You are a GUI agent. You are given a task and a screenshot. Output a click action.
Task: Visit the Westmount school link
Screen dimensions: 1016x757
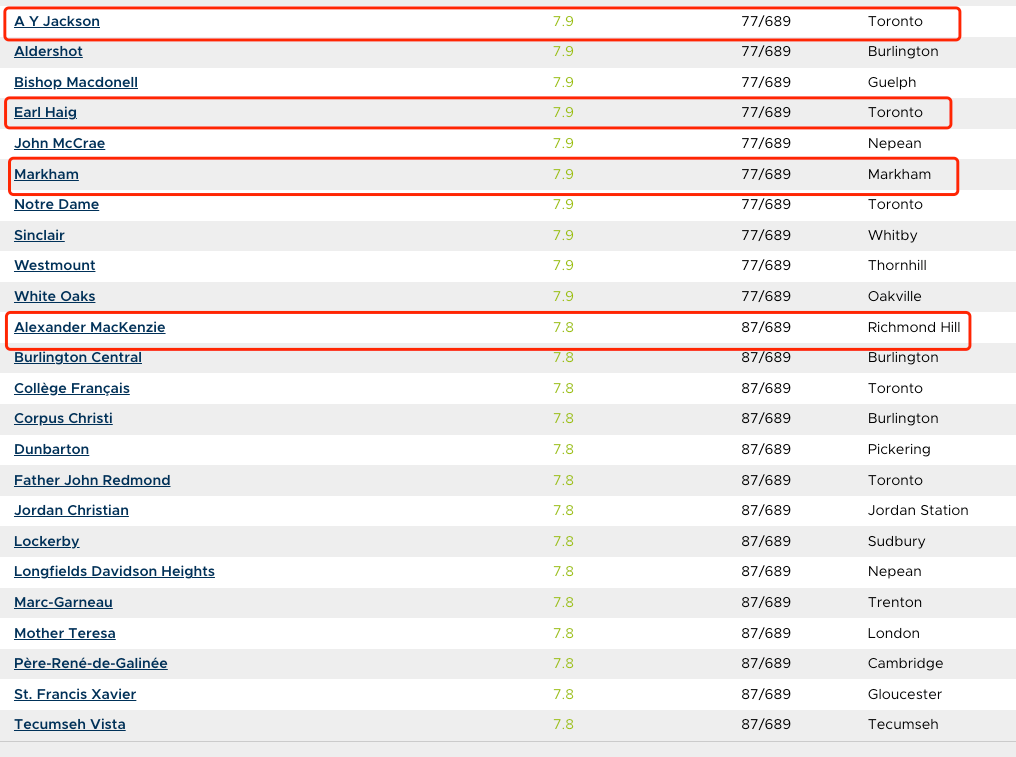54,265
